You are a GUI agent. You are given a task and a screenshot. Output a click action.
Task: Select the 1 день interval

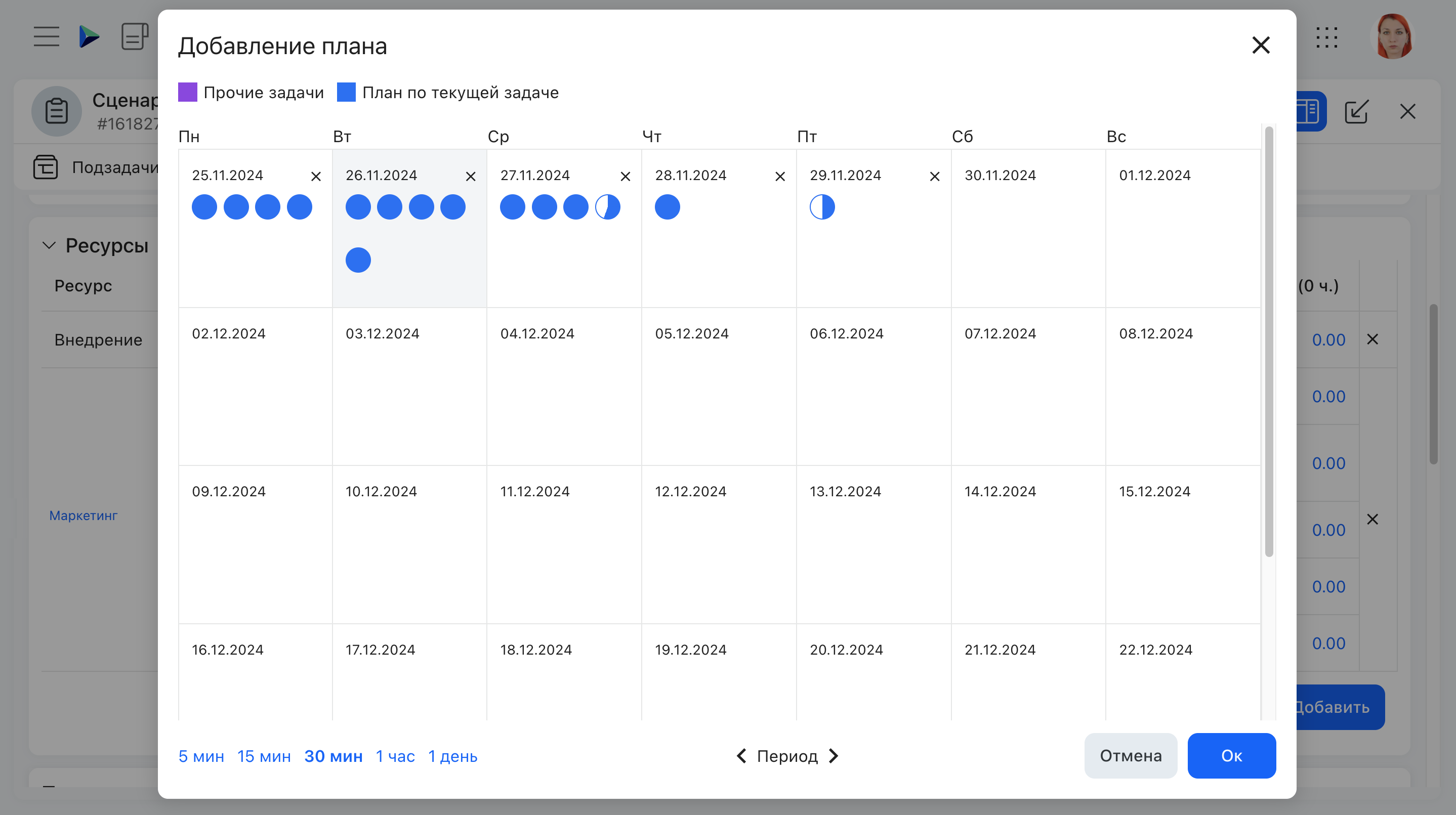[x=453, y=756]
